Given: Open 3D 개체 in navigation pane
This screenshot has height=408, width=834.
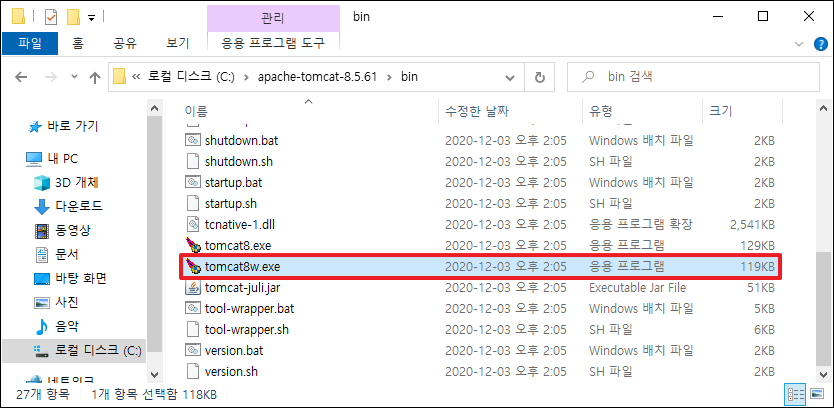Looking at the screenshot, I should click(65, 182).
